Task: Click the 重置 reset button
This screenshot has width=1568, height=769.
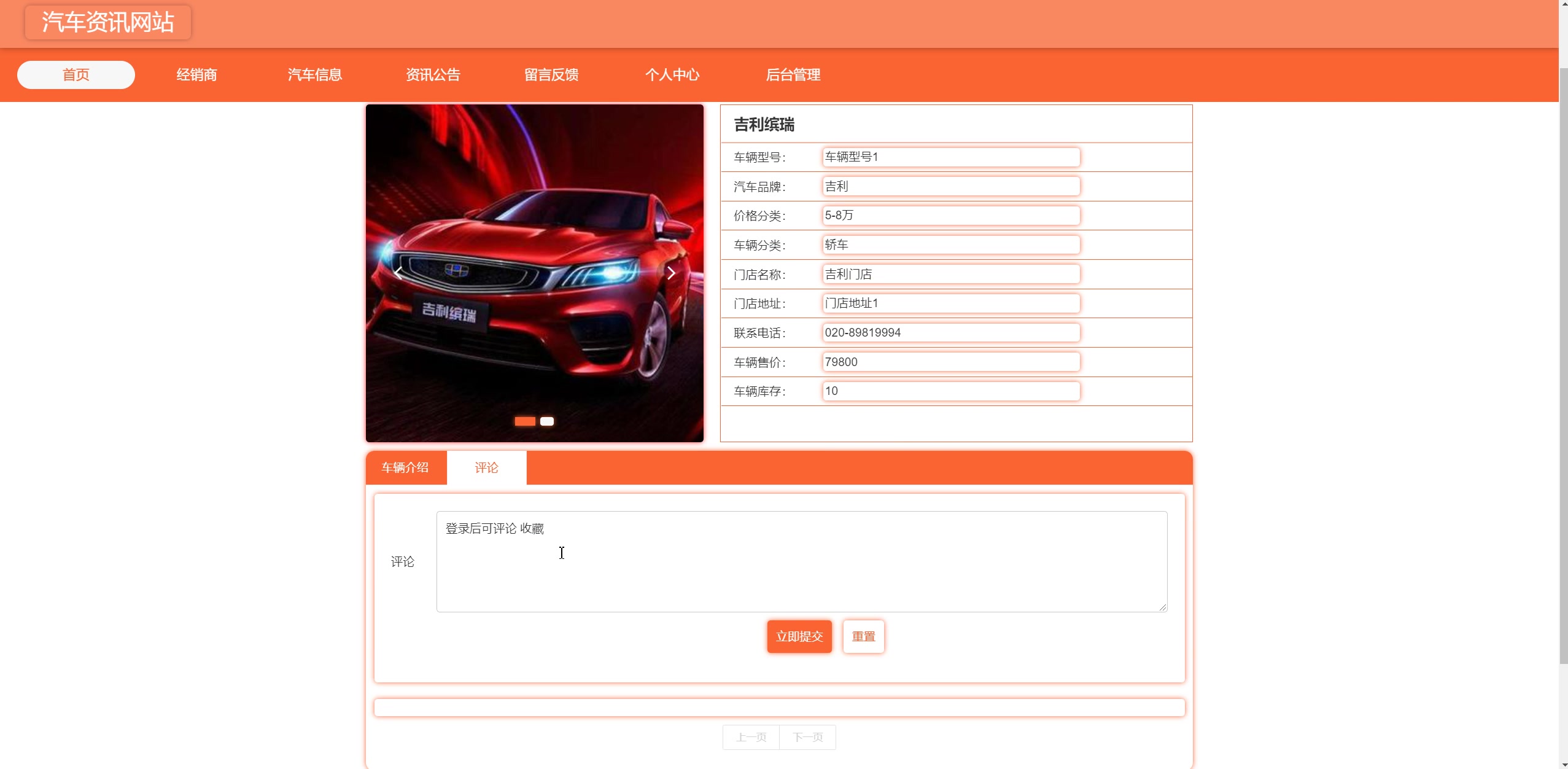Action: (864, 636)
